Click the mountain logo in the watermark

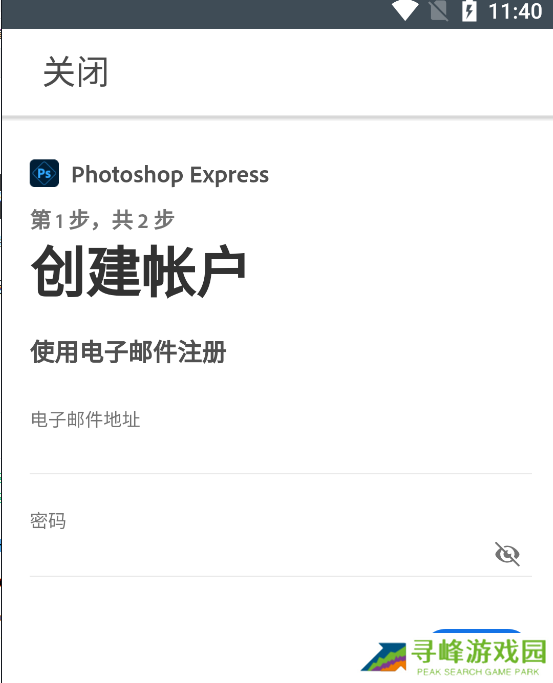(384, 657)
